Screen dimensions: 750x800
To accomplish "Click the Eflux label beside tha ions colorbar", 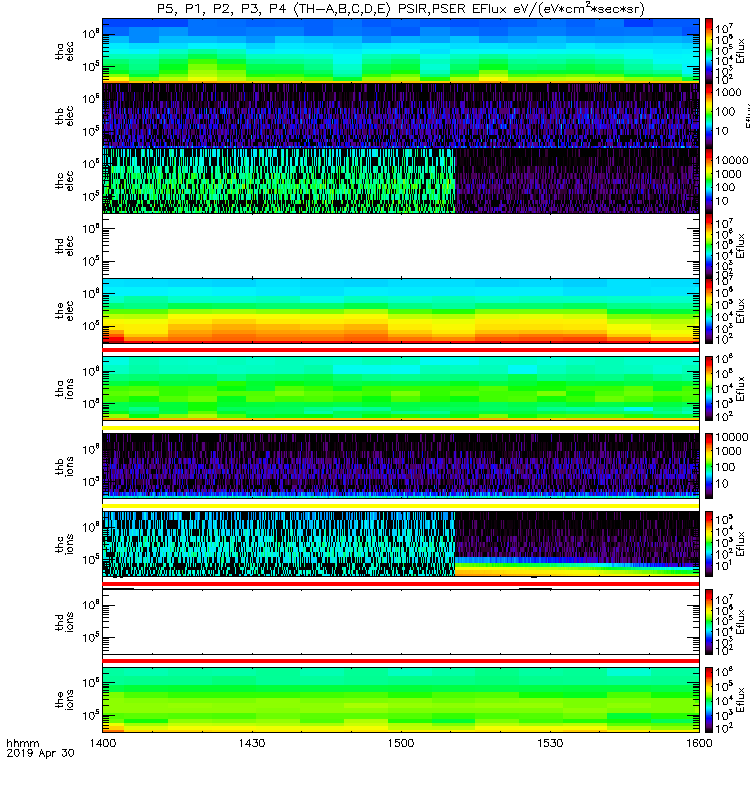I will 740,389.
